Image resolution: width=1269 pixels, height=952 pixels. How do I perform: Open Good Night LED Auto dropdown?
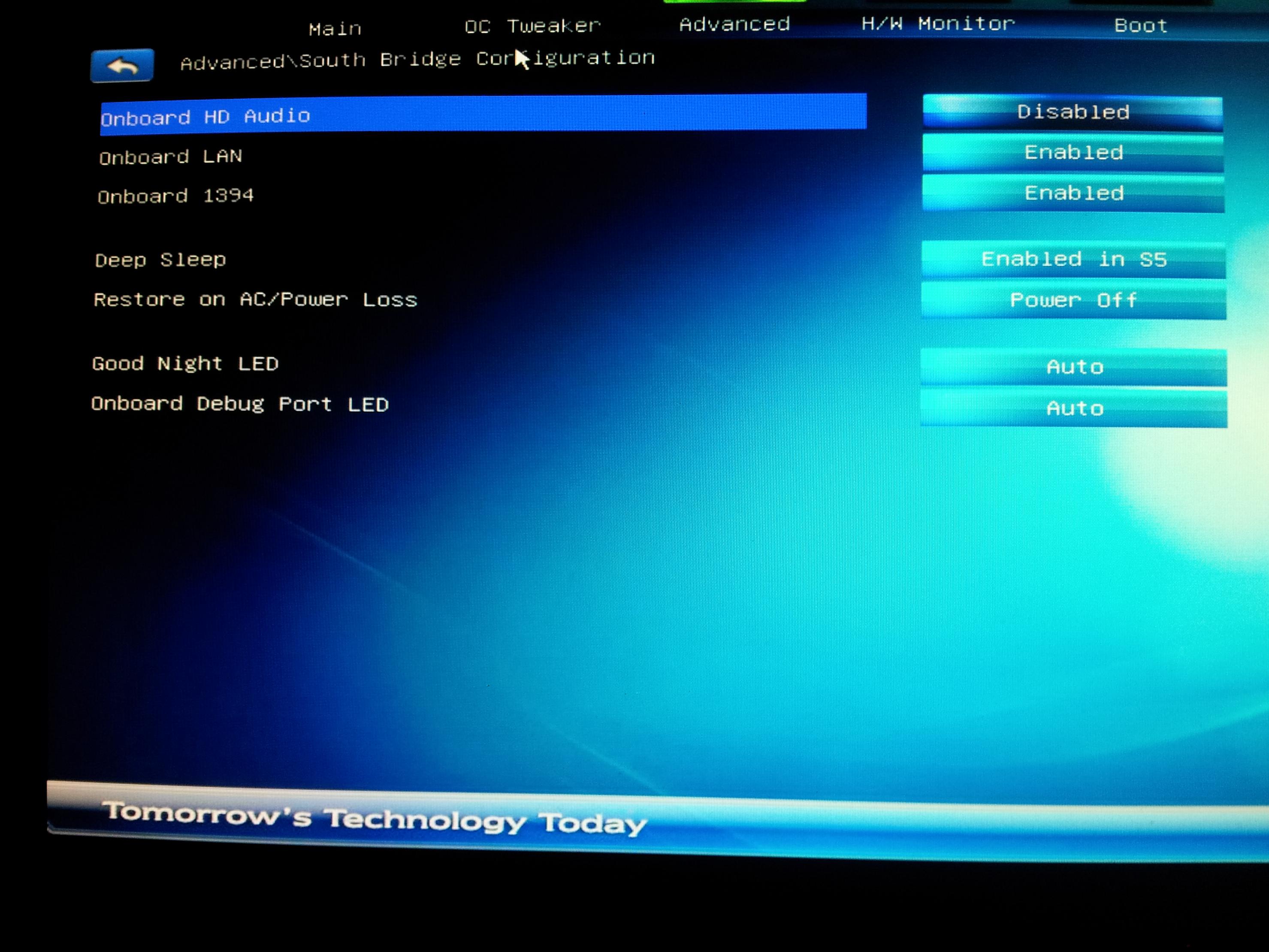(1074, 367)
